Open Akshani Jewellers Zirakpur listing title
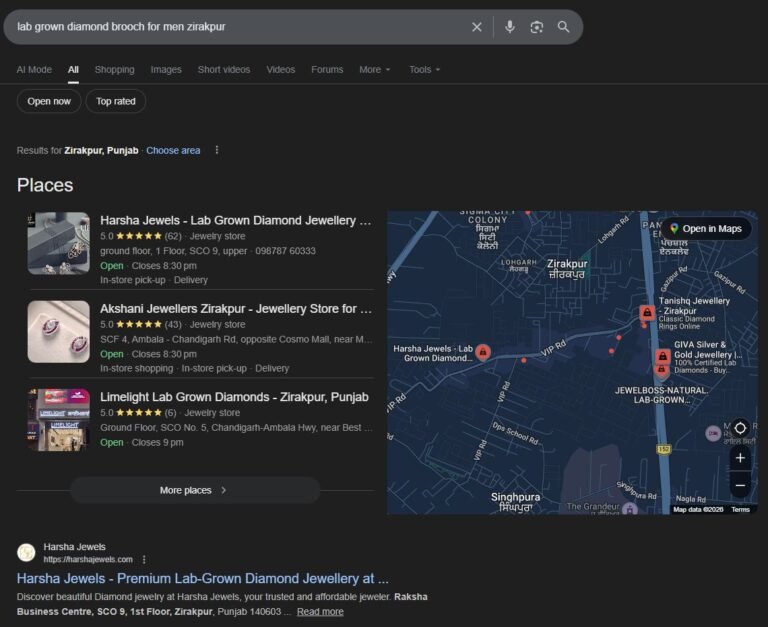Image resolution: width=768 pixels, height=627 pixels. (236, 309)
